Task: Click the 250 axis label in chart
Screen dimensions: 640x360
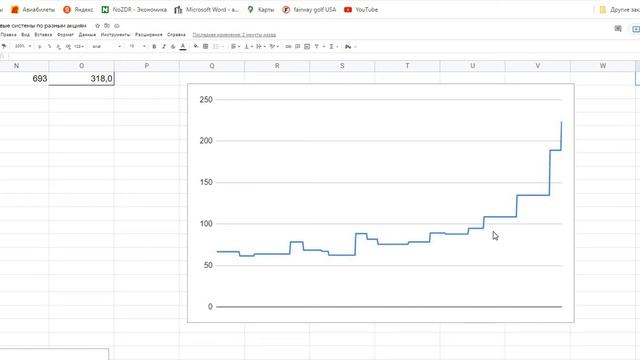Action: point(206,100)
